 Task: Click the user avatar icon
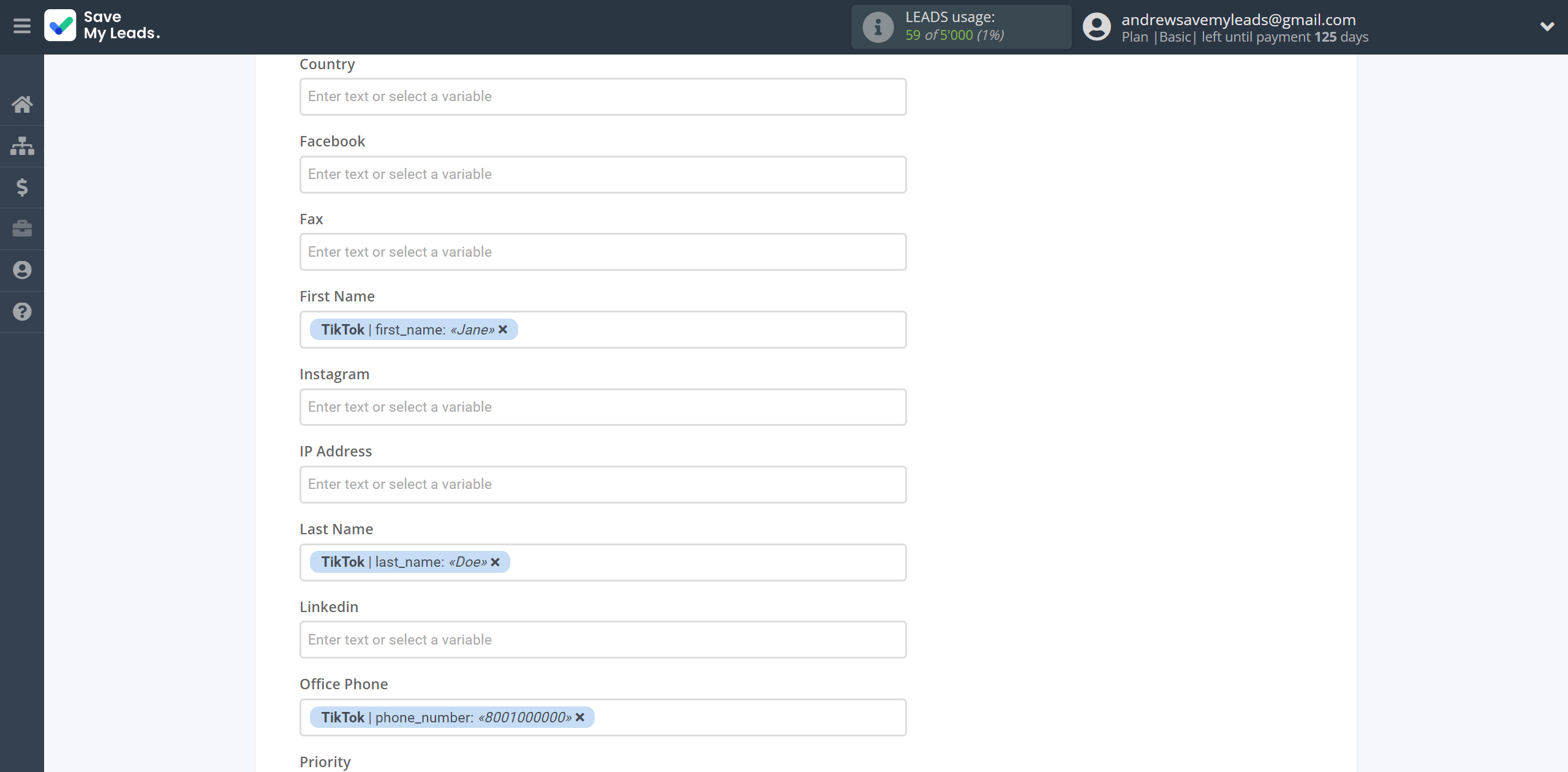pyautogui.click(x=1096, y=27)
